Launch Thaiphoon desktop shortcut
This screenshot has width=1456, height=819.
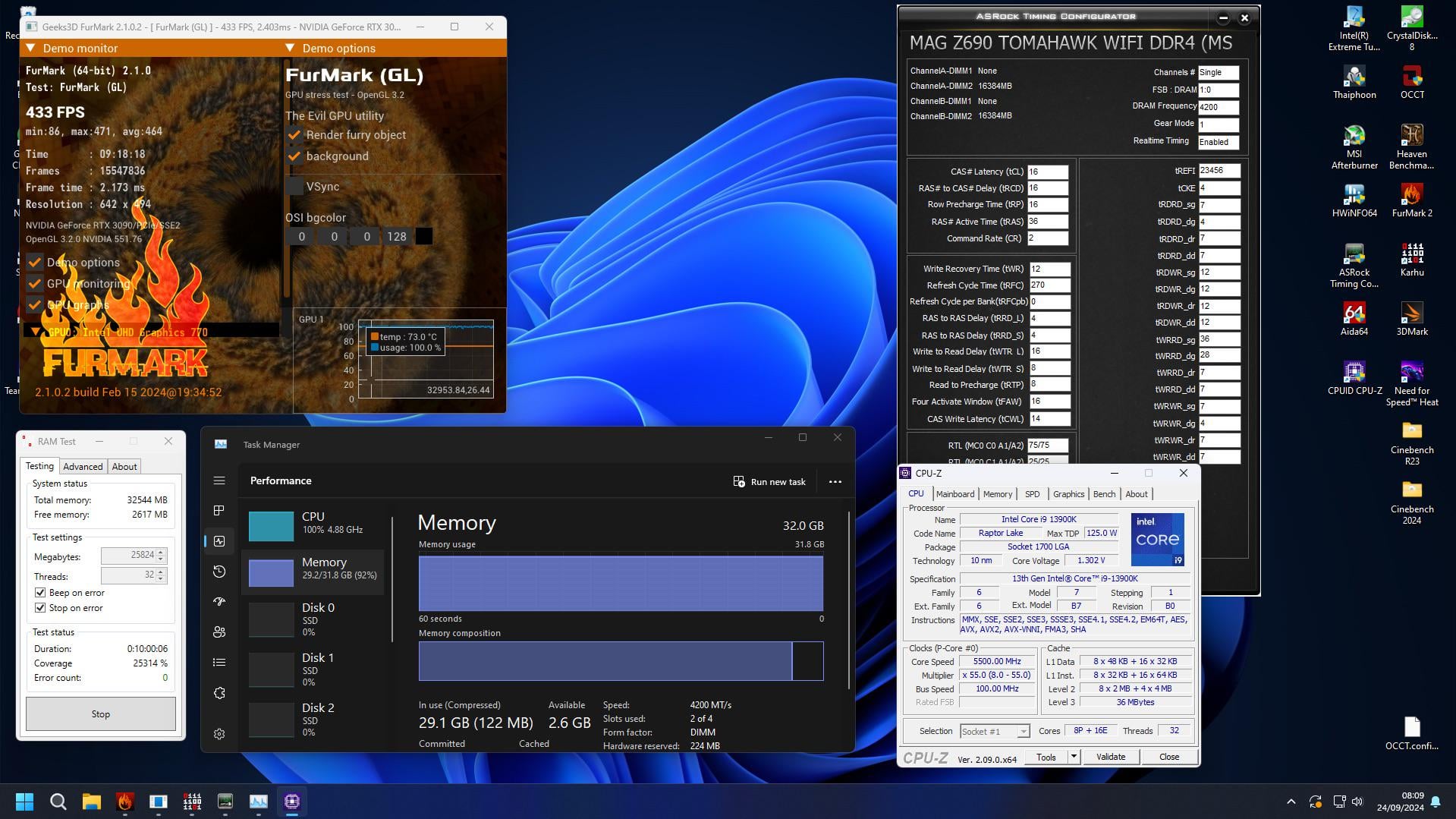point(1354,82)
